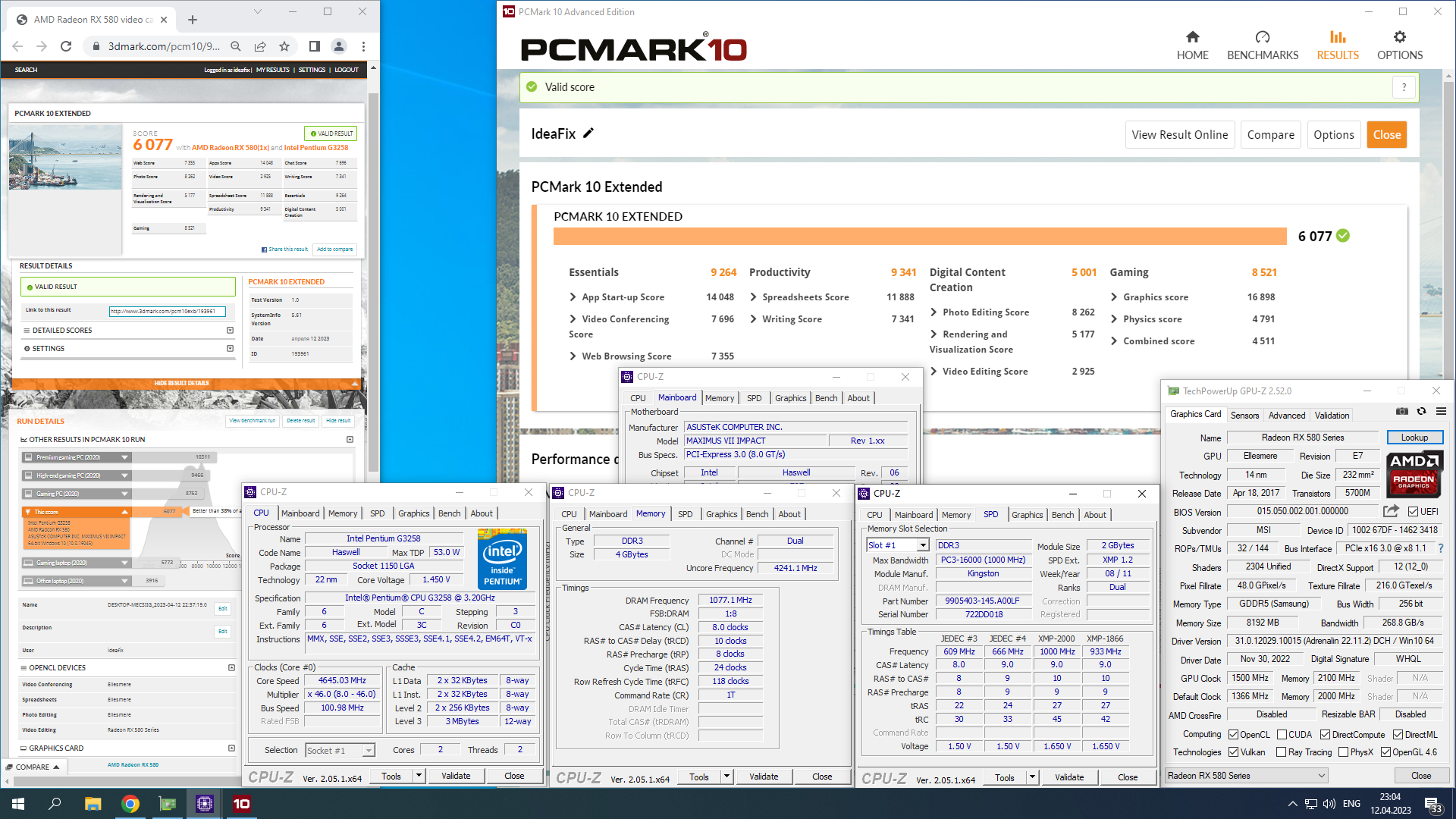Viewport: 1456px width, 819px height.
Task: Click Link to this result URL field
Action: tap(167, 311)
